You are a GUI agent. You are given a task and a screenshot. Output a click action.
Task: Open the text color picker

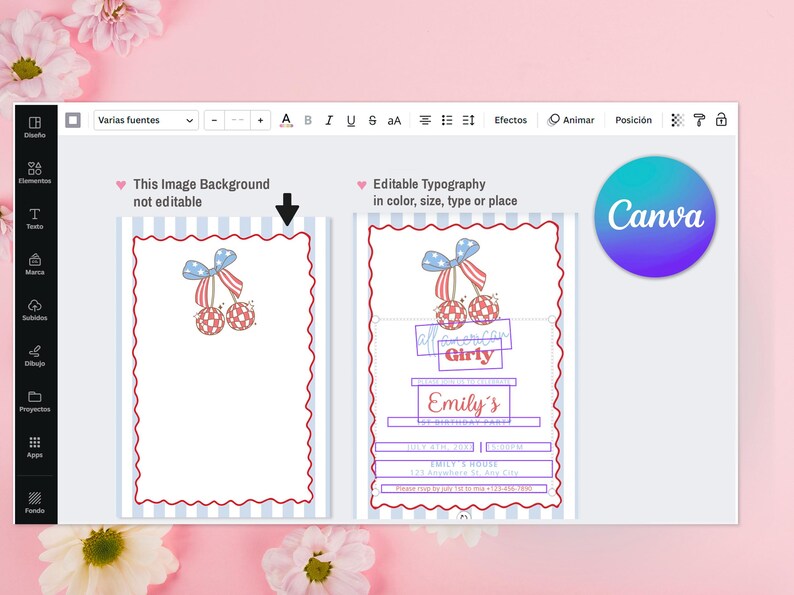click(x=286, y=120)
